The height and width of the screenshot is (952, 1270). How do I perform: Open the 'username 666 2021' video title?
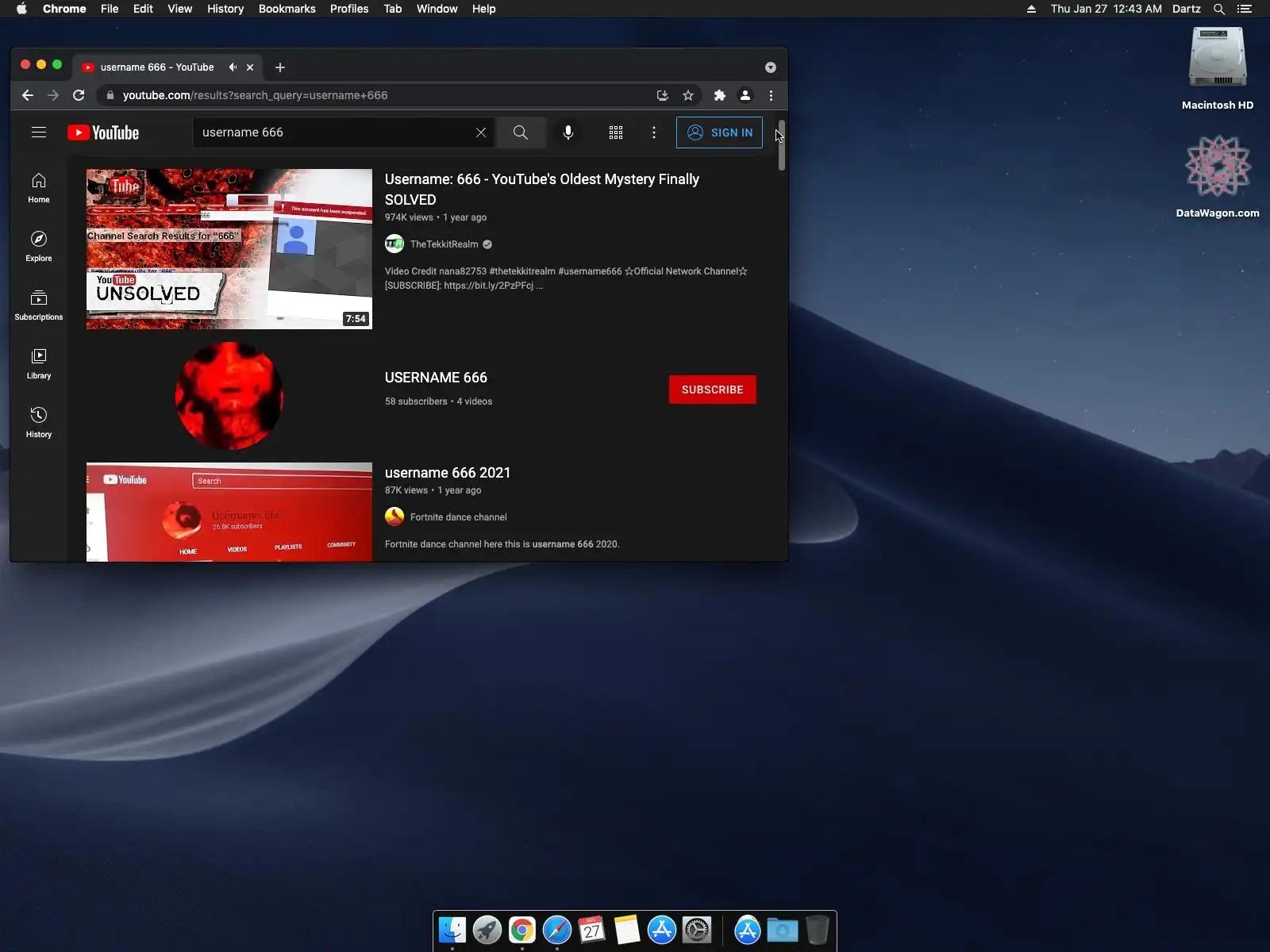(448, 473)
